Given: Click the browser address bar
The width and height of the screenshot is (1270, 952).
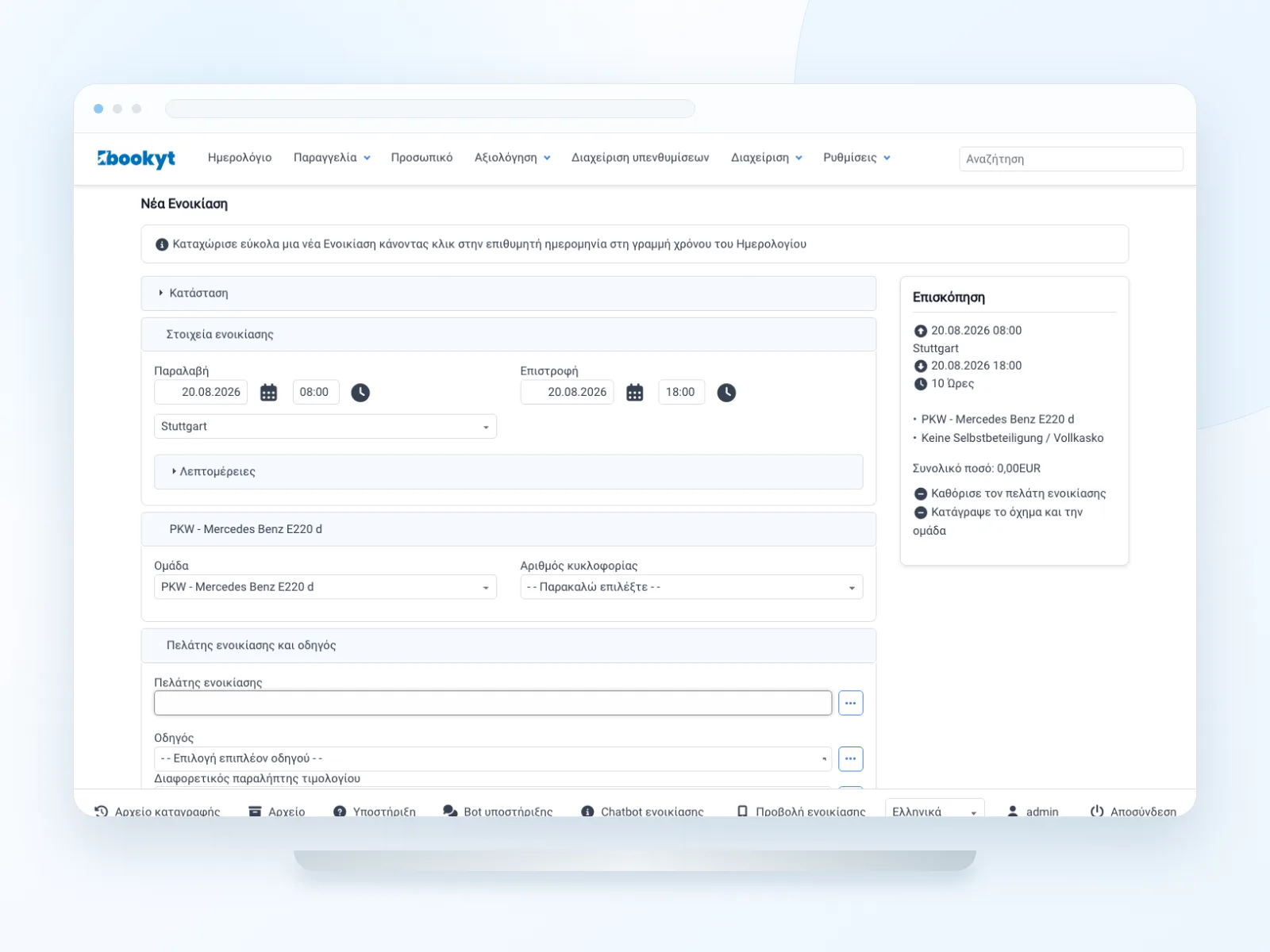Looking at the screenshot, I should click(x=429, y=109).
